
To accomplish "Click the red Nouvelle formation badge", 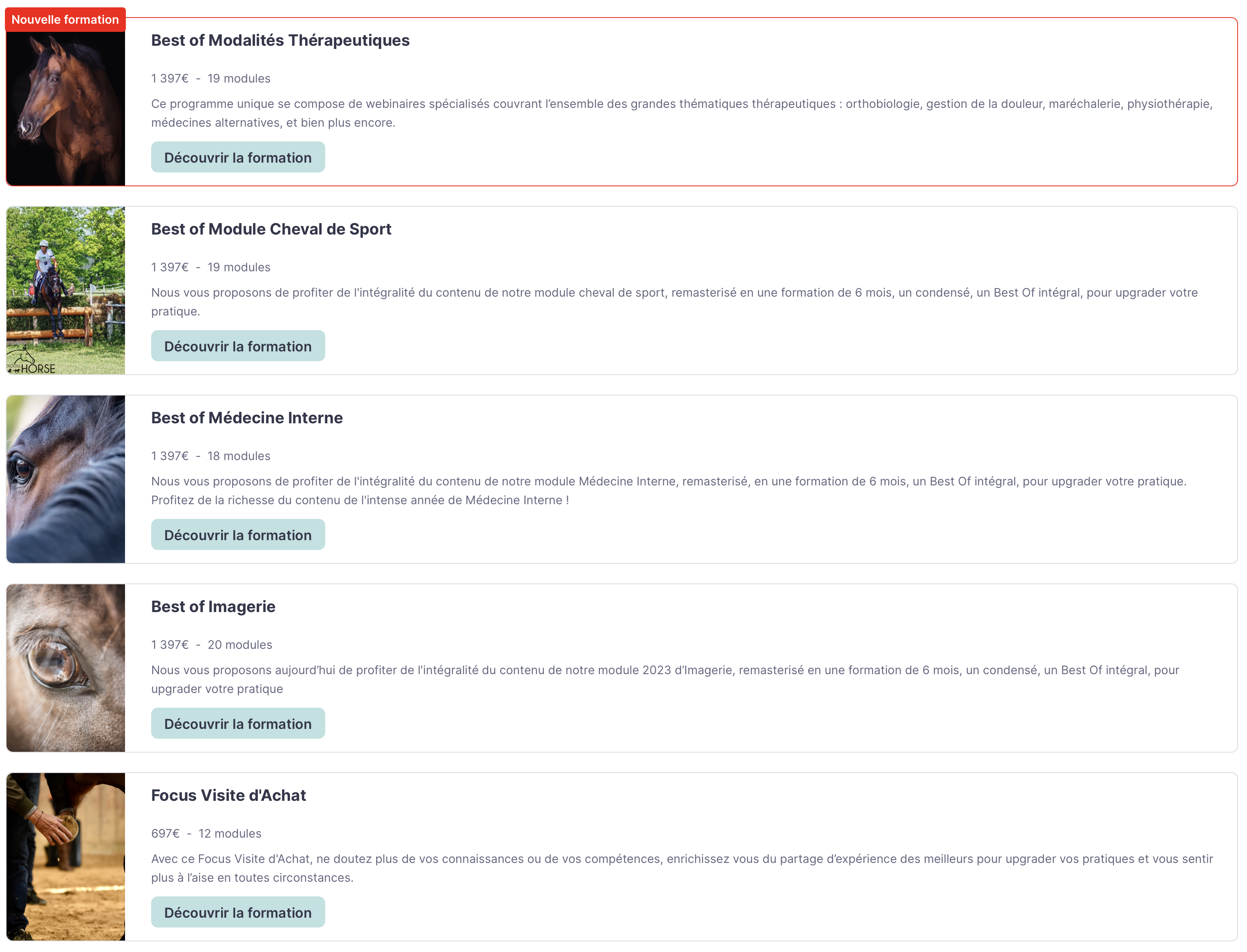I will [x=65, y=19].
